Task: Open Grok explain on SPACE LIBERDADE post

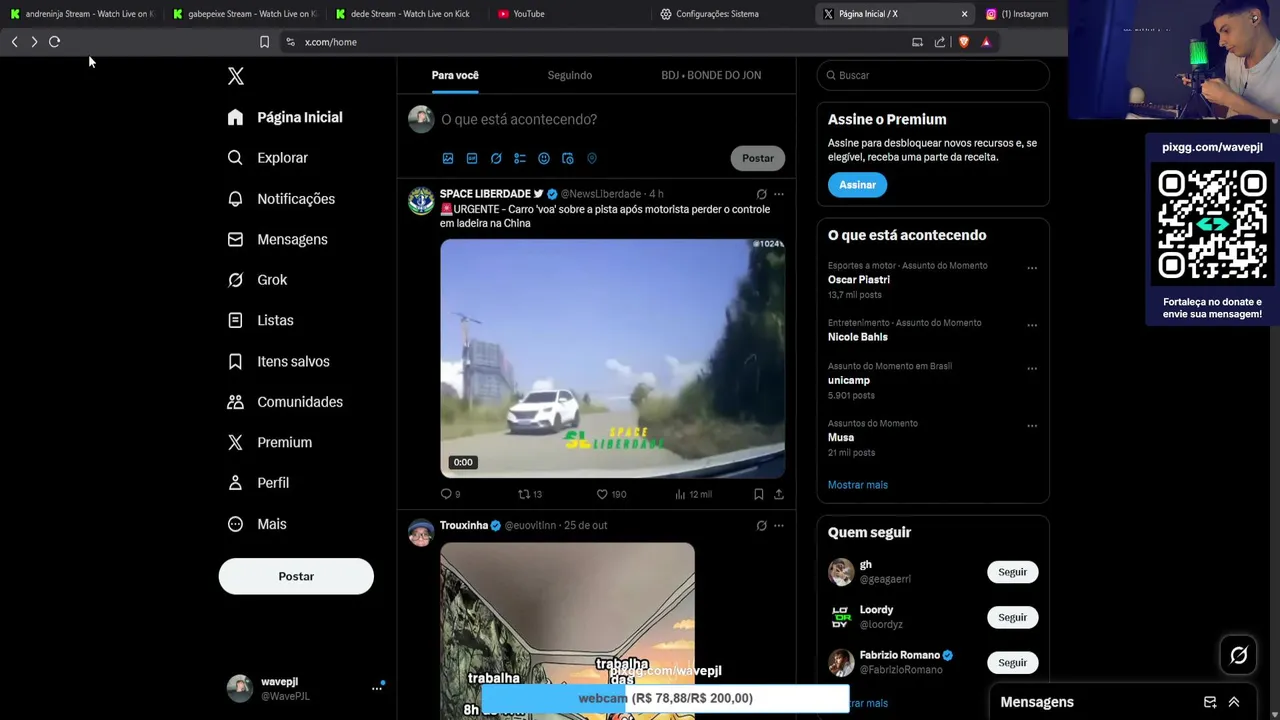Action: point(761,194)
